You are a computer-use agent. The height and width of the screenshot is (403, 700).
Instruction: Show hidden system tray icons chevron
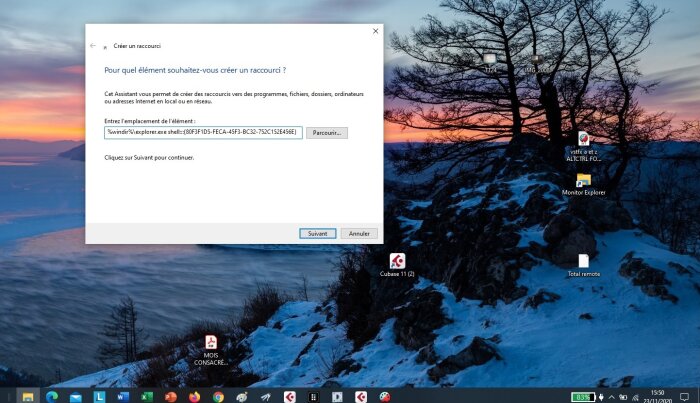(x=612, y=397)
